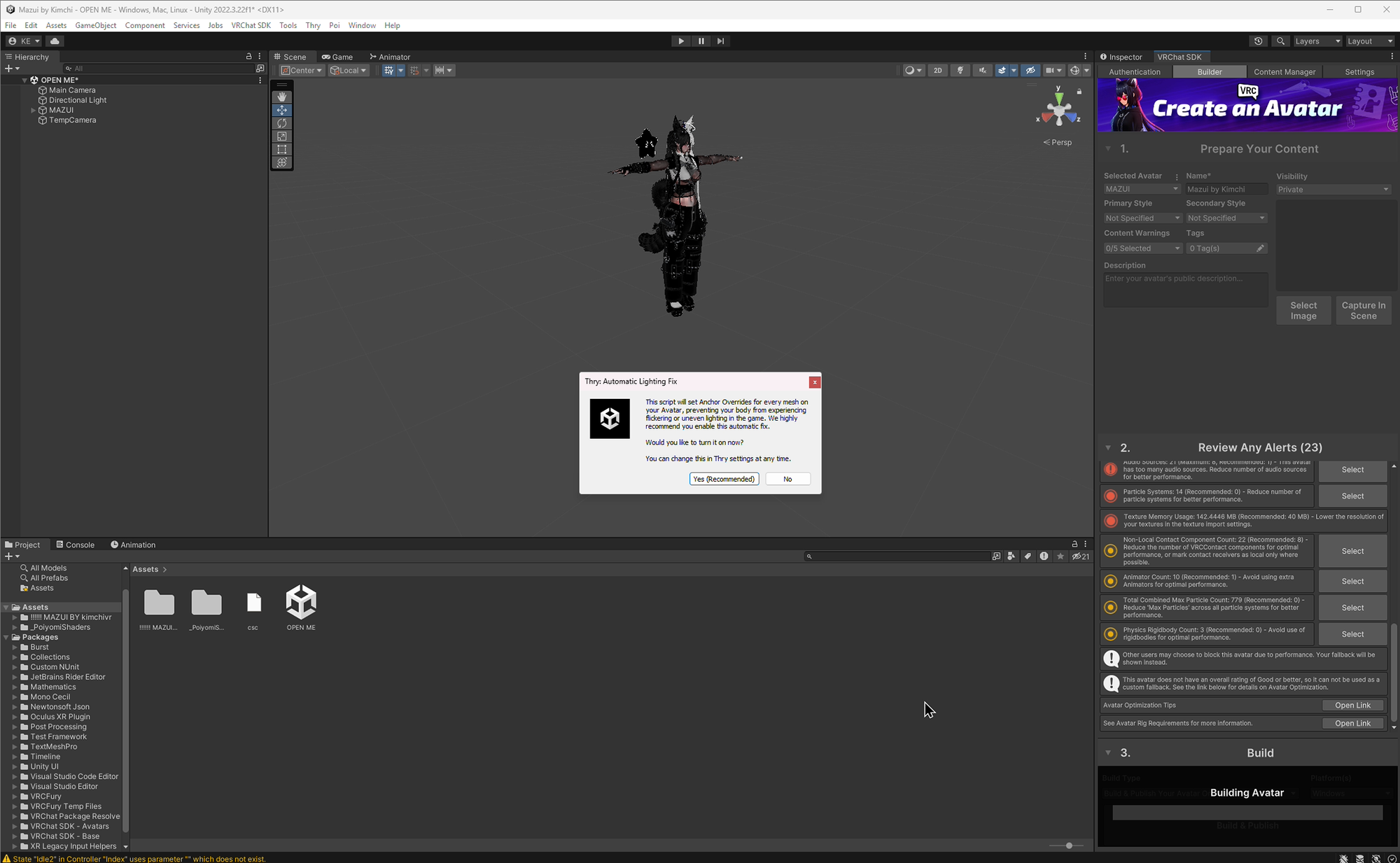The image size is (1400, 863).
Task: Open the Layers dropdown
Action: [x=1317, y=41]
